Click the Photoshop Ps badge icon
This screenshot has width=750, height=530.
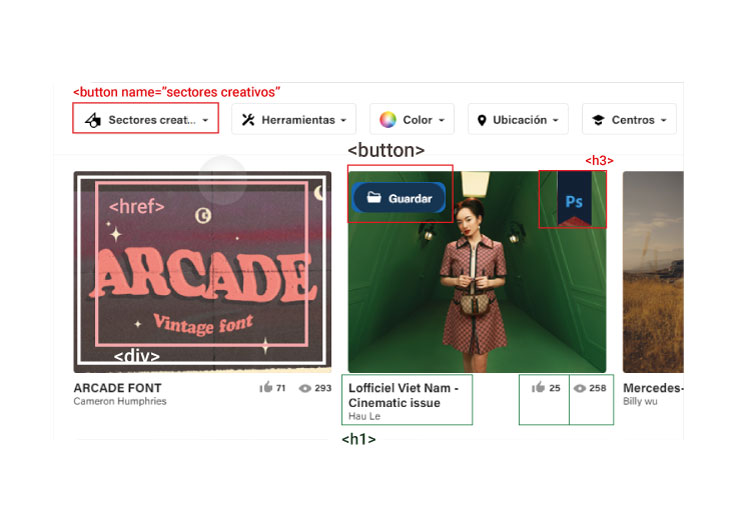click(x=573, y=201)
